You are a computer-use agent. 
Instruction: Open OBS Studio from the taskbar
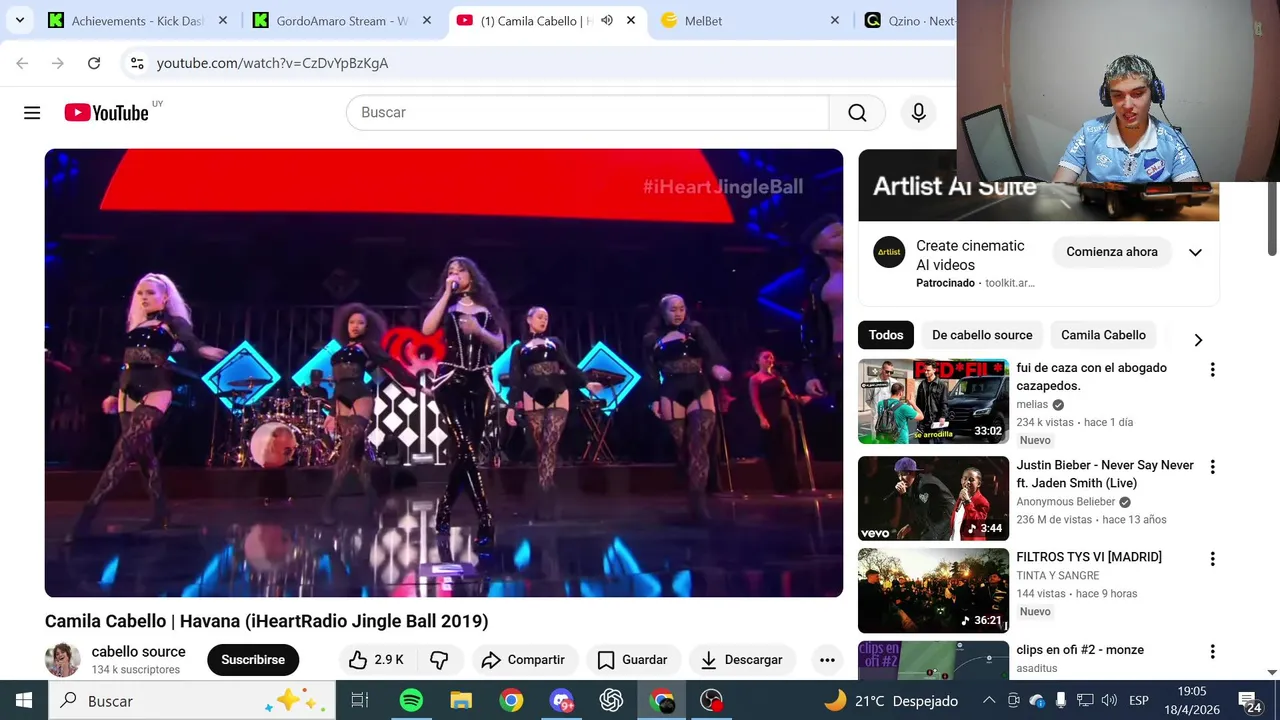(711, 700)
